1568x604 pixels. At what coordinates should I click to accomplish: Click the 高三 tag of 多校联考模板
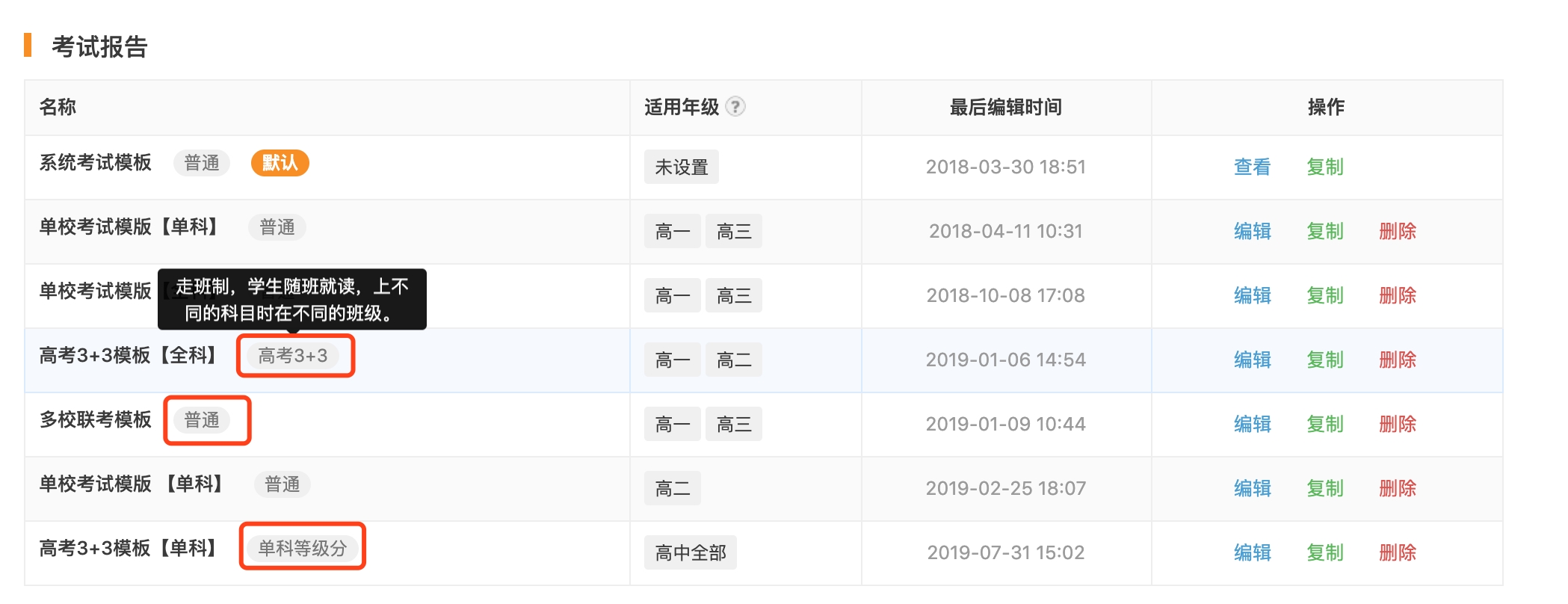coord(733,423)
